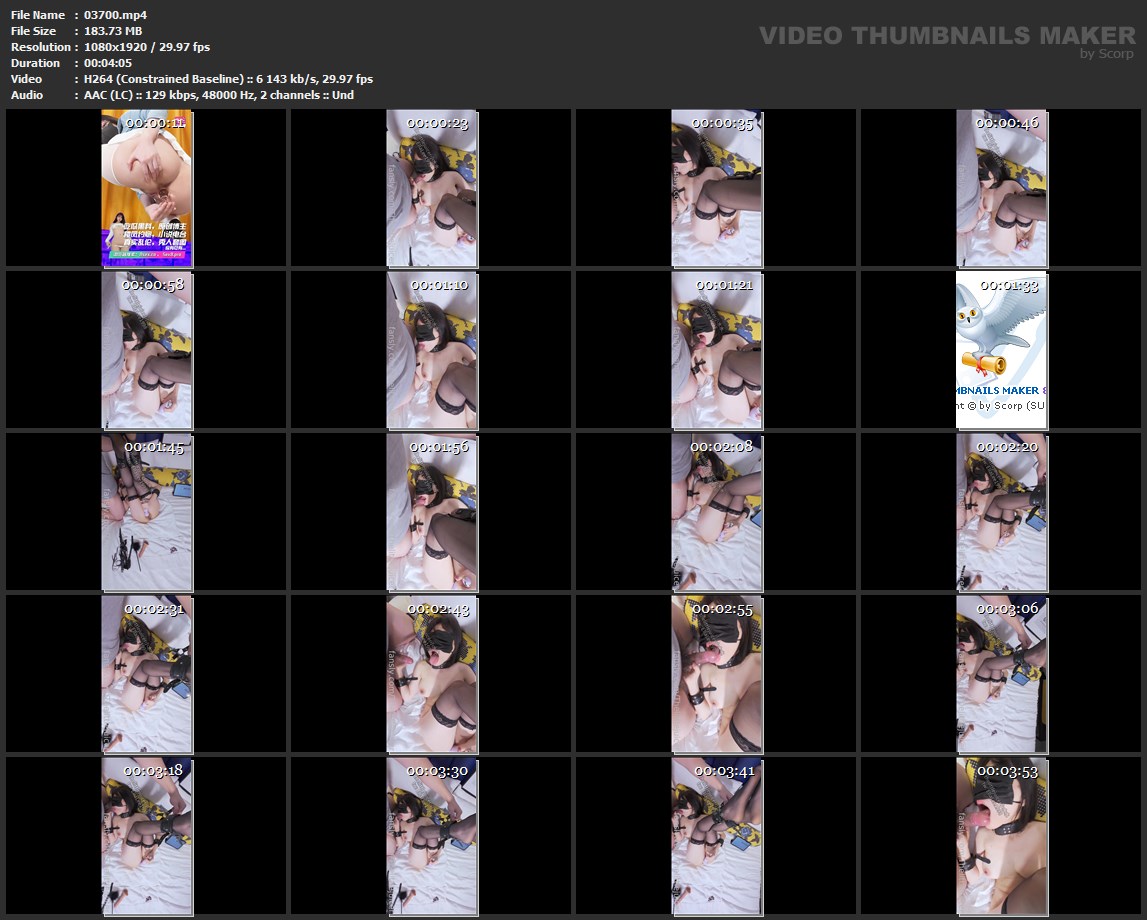Click the 'Resolution' label

tap(40, 47)
